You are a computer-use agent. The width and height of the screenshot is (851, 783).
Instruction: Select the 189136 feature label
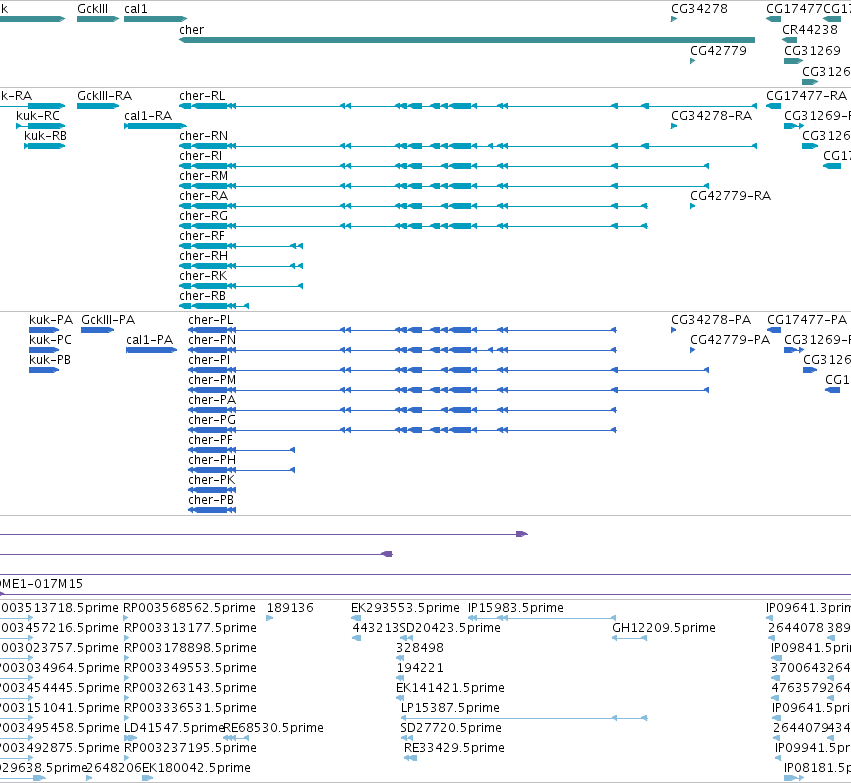pyautogui.click(x=290, y=608)
